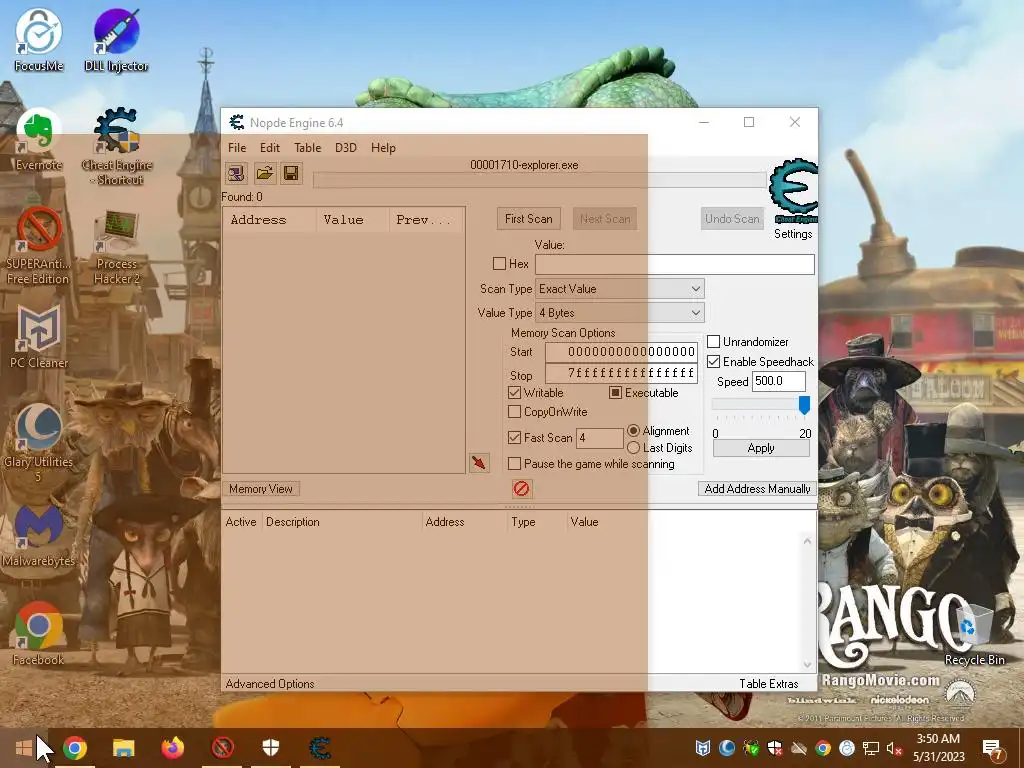Open the Edit menu
Image resolution: width=1024 pixels, height=768 pixels.
270,148
